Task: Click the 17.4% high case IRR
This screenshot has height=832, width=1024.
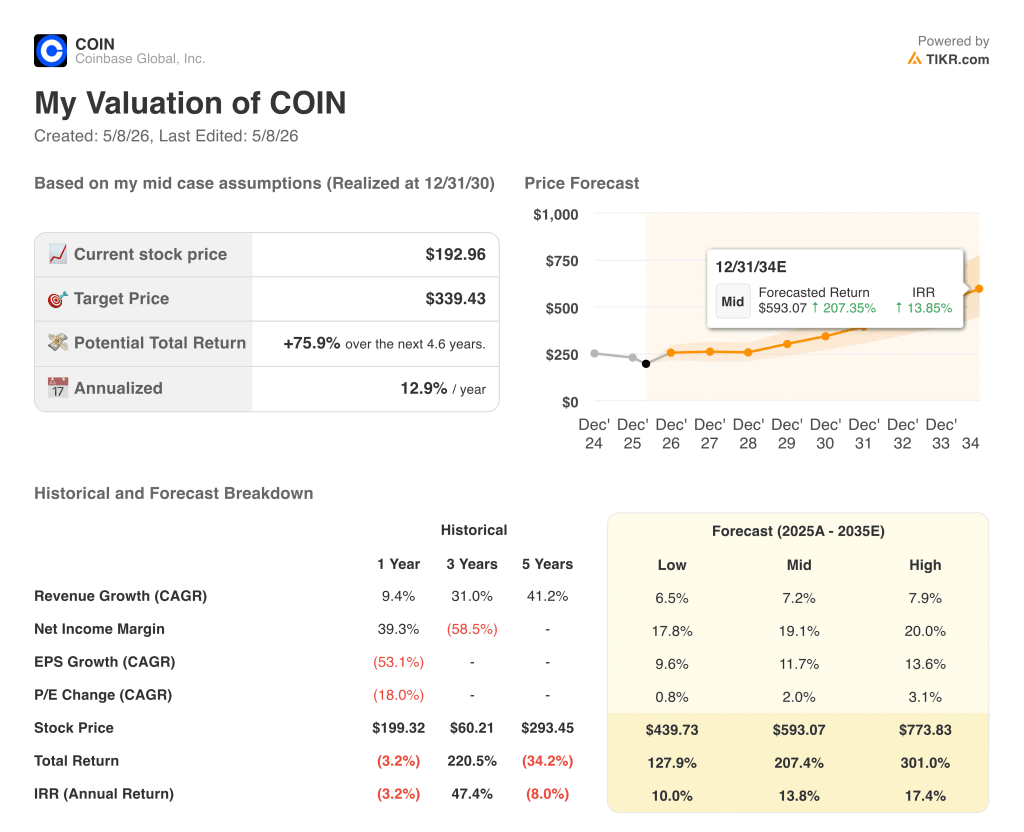Action: point(925,795)
